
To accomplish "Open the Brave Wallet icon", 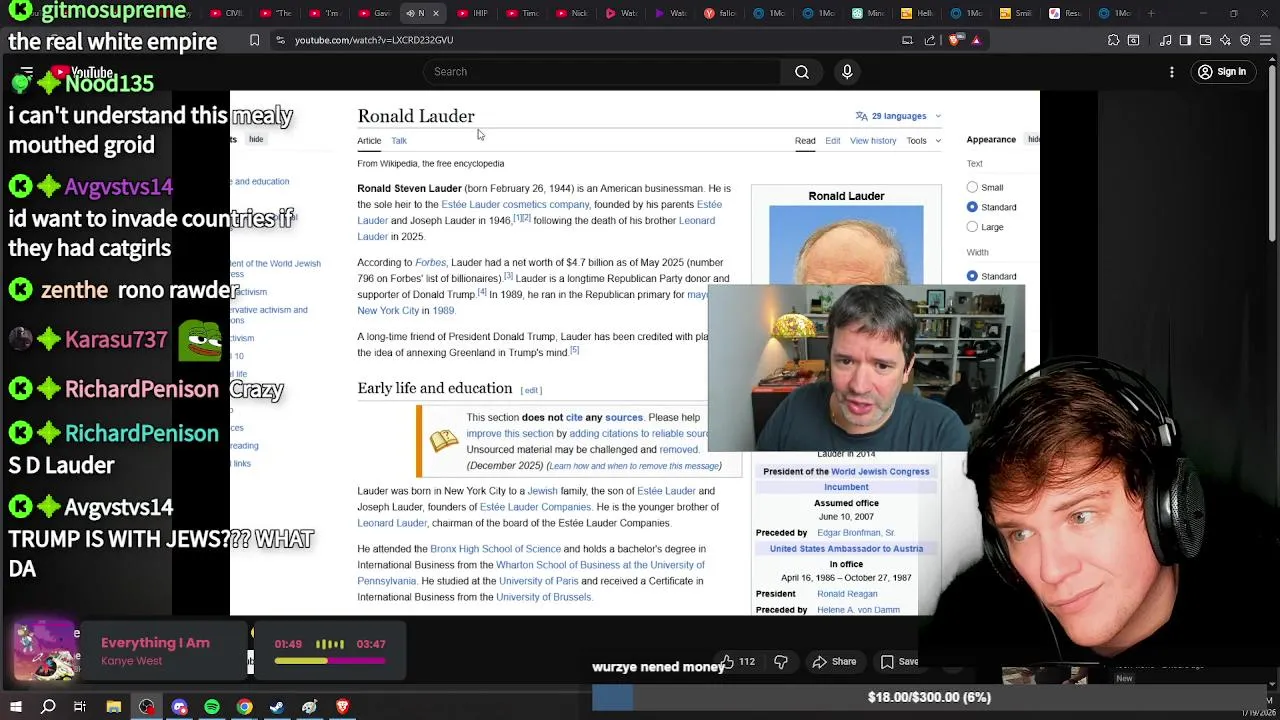I will click(1205, 40).
